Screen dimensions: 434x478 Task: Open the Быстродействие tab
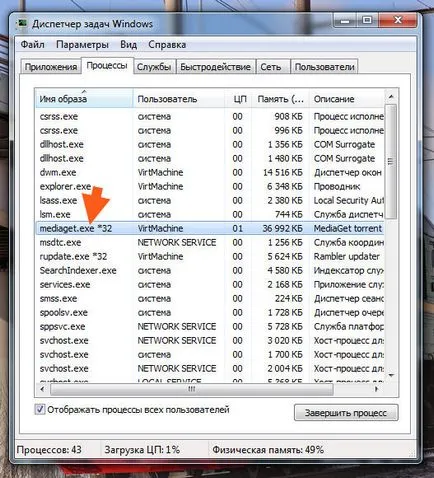[215, 67]
